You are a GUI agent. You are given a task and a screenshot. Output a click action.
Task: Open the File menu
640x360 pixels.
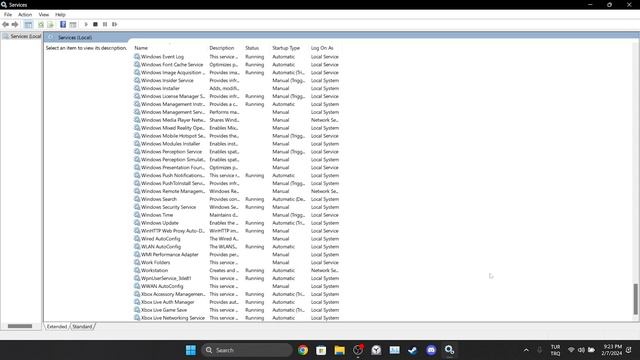(x=8, y=14)
